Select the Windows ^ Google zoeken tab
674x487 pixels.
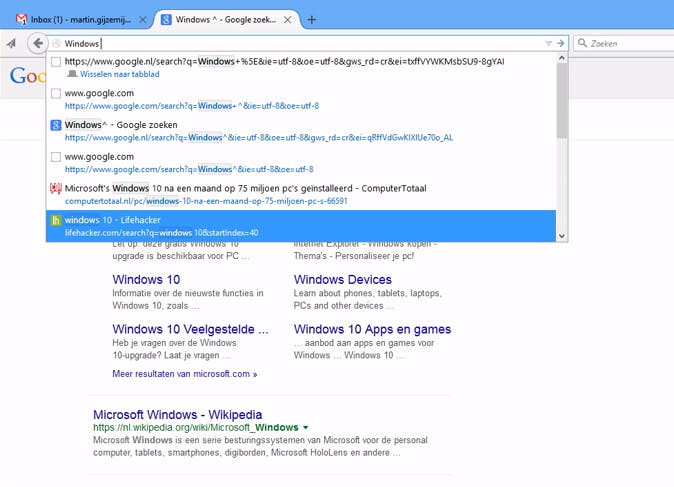226,20
